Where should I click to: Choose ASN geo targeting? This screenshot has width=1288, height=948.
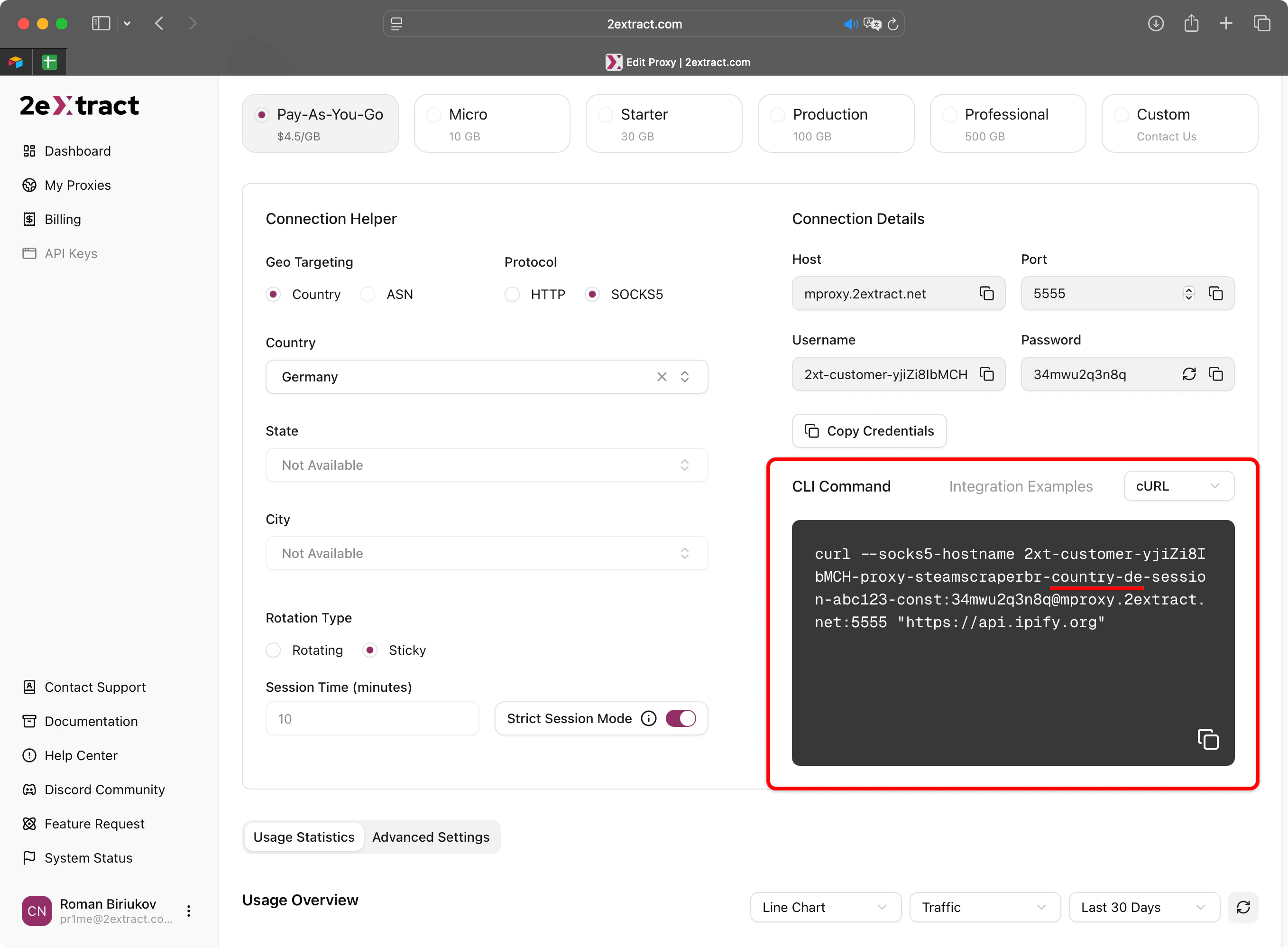pos(368,294)
